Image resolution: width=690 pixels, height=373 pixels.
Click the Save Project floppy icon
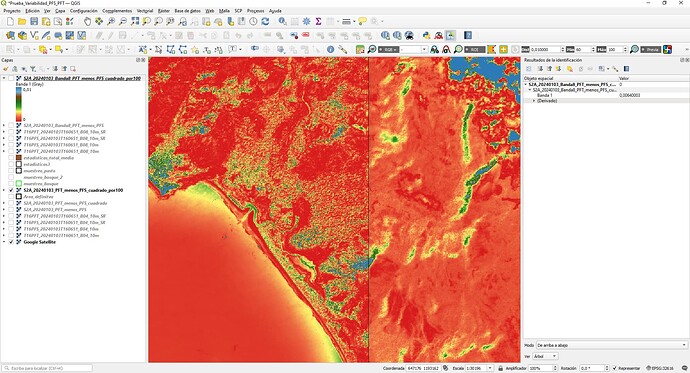coord(34,21)
